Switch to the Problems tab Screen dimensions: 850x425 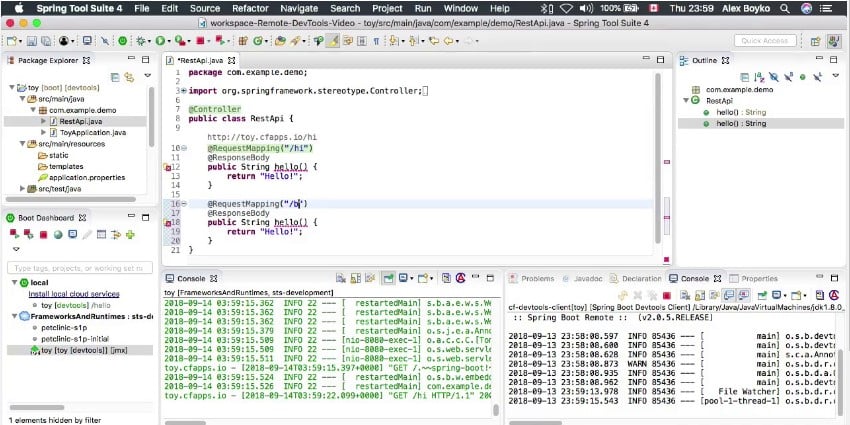tap(532, 279)
